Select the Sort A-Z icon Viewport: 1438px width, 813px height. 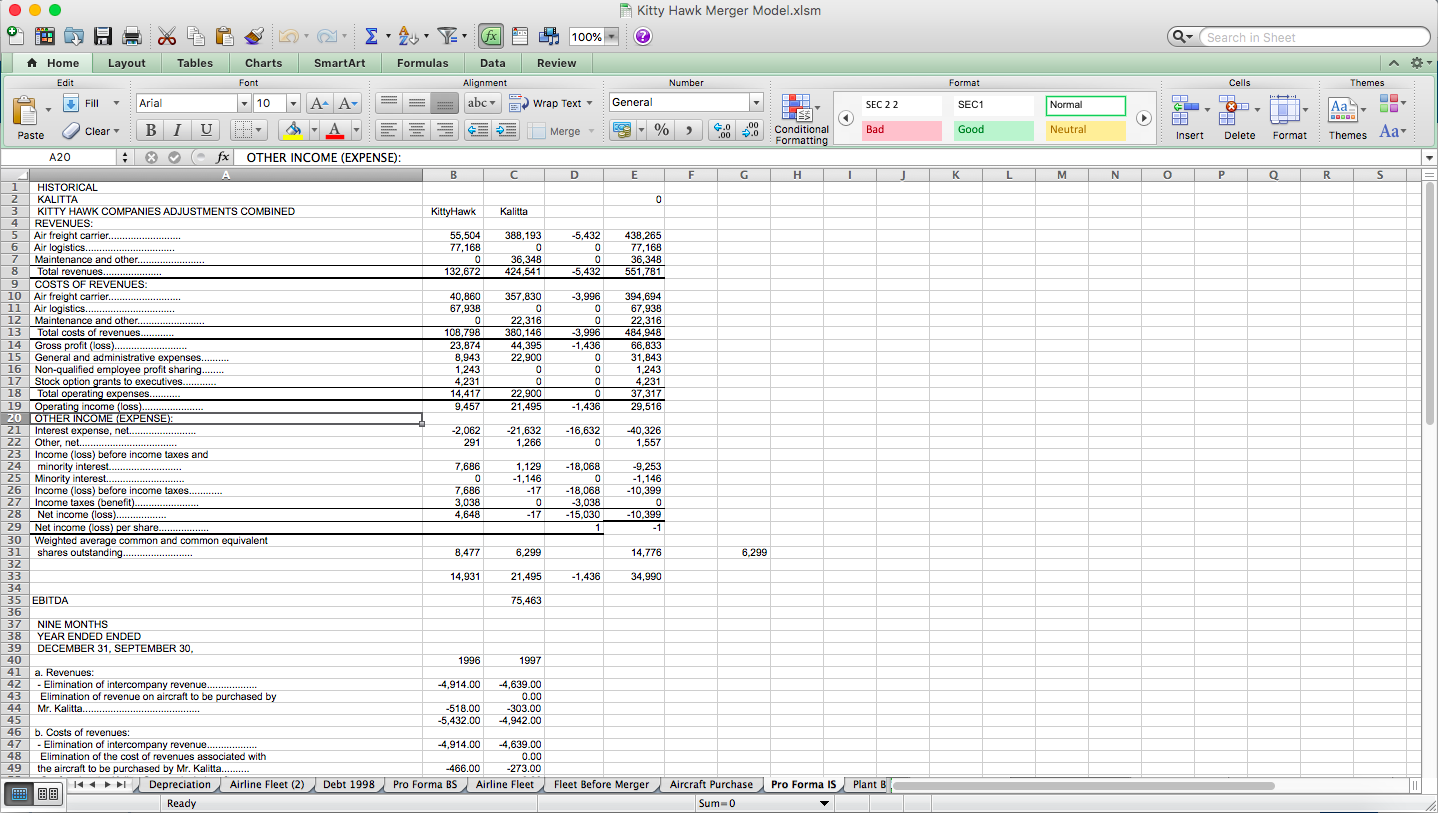409,35
